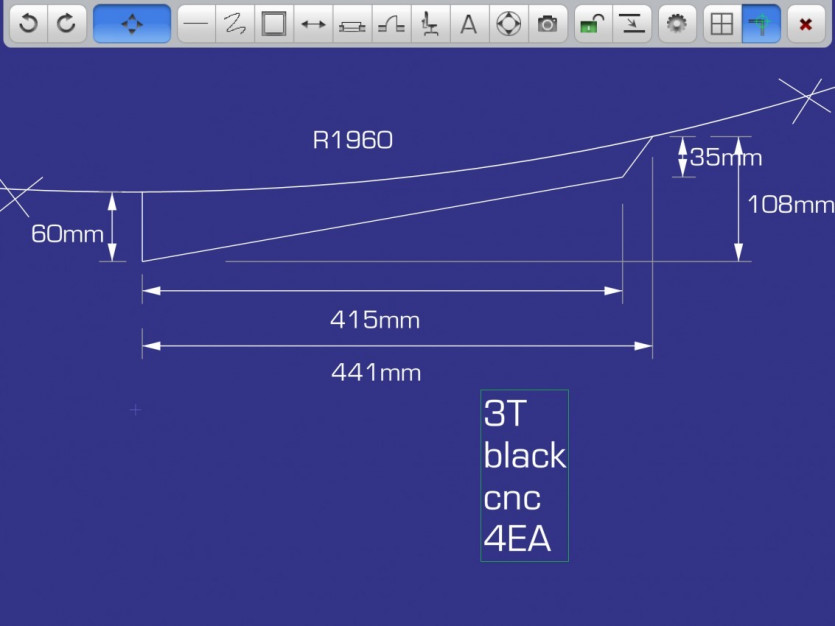Open the settings gear
The height and width of the screenshot is (626, 835).
click(677, 23)
